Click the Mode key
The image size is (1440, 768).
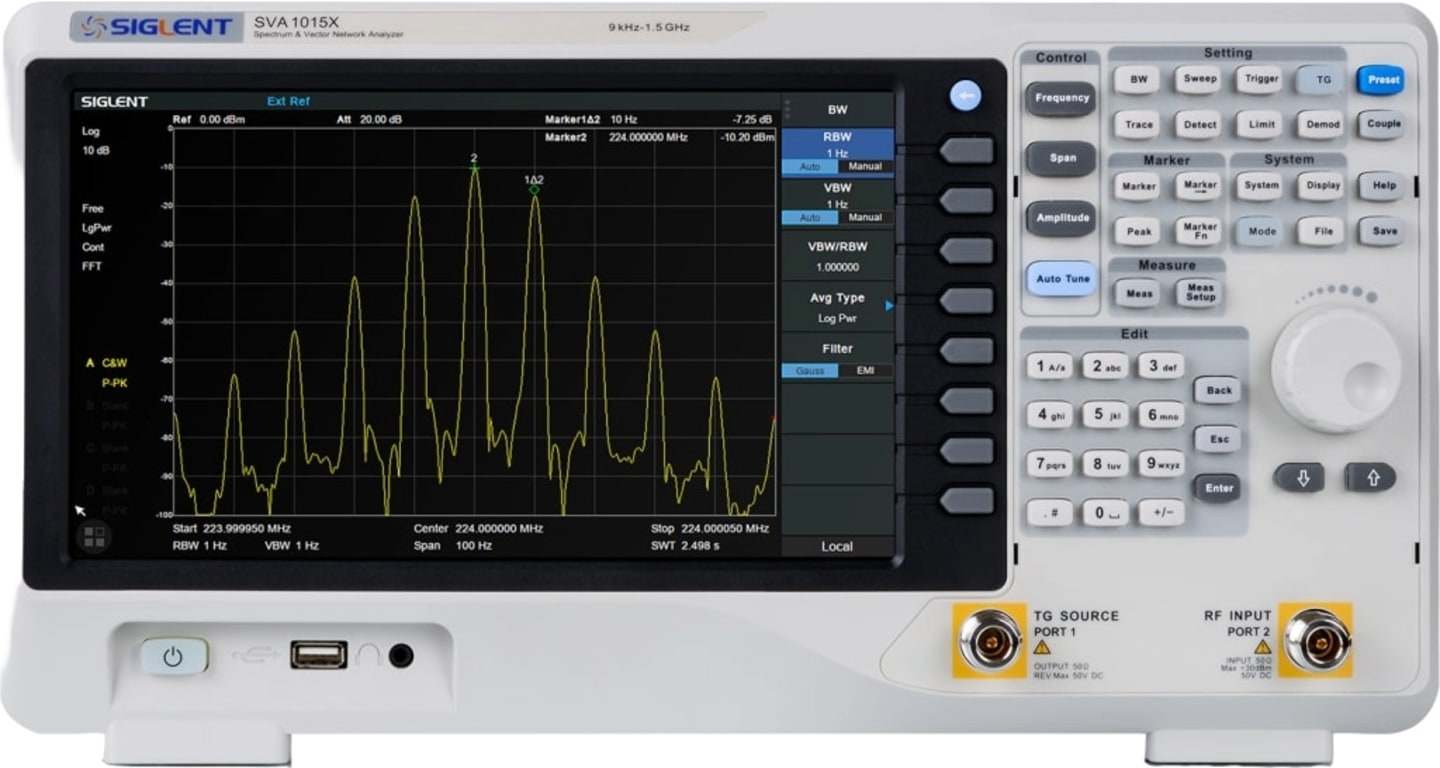click(x=1260, y=231)
